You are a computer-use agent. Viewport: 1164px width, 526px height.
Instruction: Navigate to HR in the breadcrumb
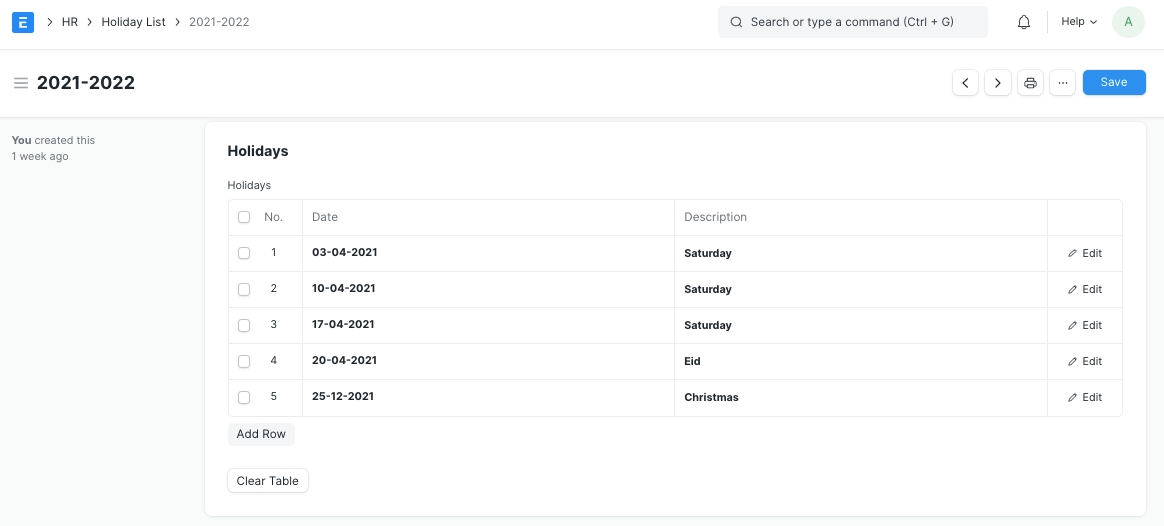point(69,22)
